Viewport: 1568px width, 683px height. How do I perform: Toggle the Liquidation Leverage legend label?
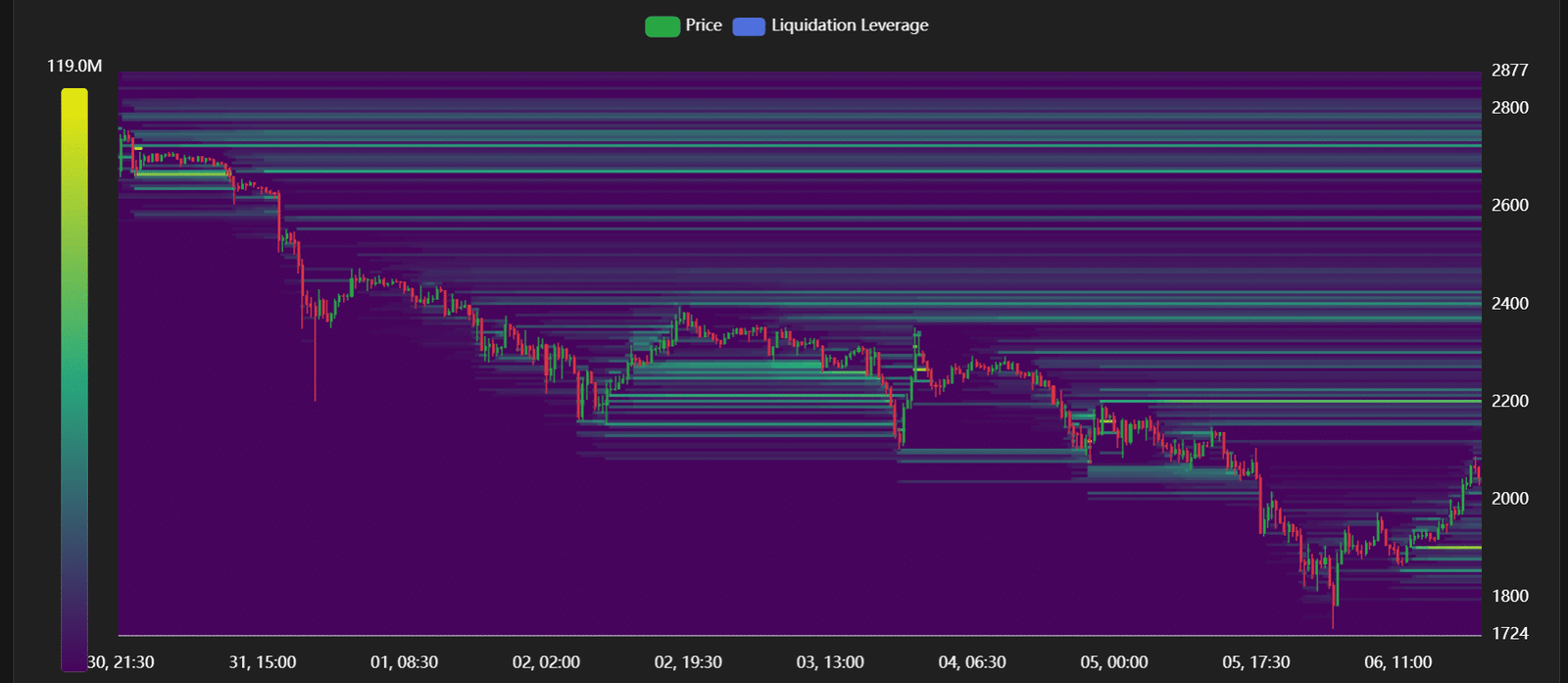tap(849, 25)
